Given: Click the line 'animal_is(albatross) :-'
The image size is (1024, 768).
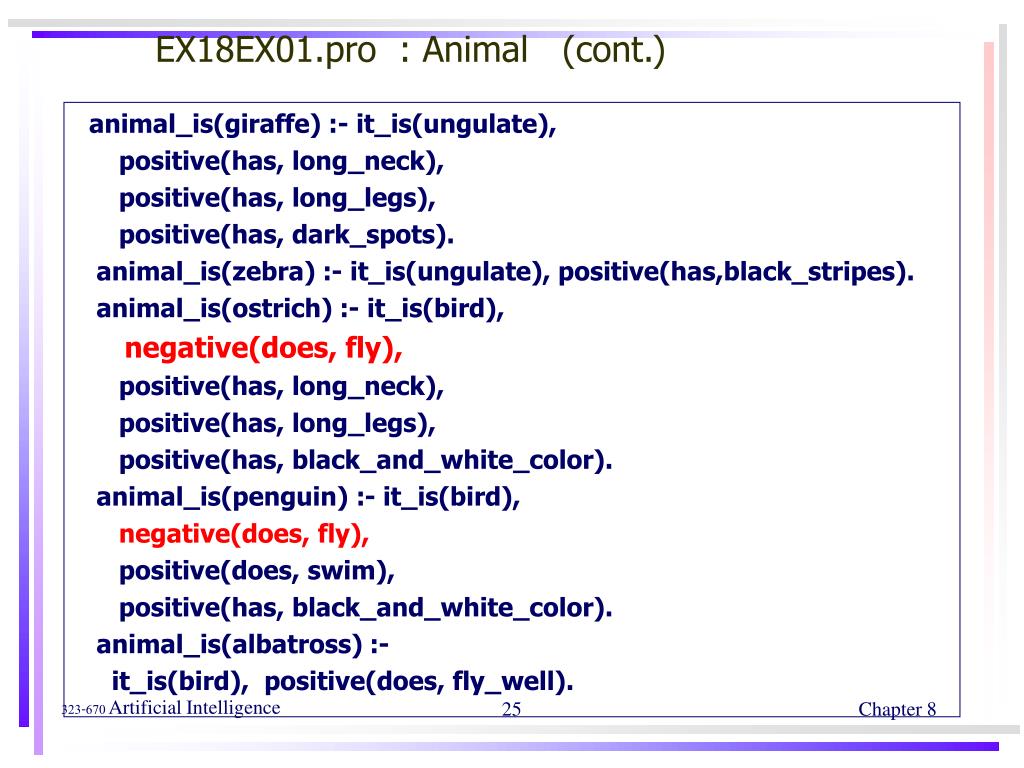Looking at the screenshot, I should pos(242,645).
